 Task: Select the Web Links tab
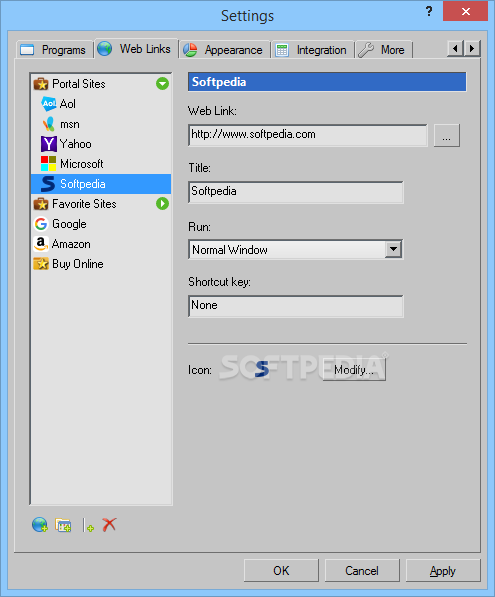(x=136, y=49)
